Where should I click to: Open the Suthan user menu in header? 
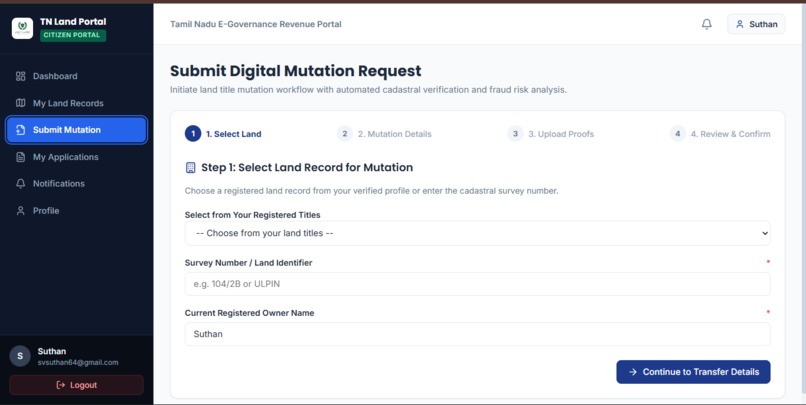point(756,24)
